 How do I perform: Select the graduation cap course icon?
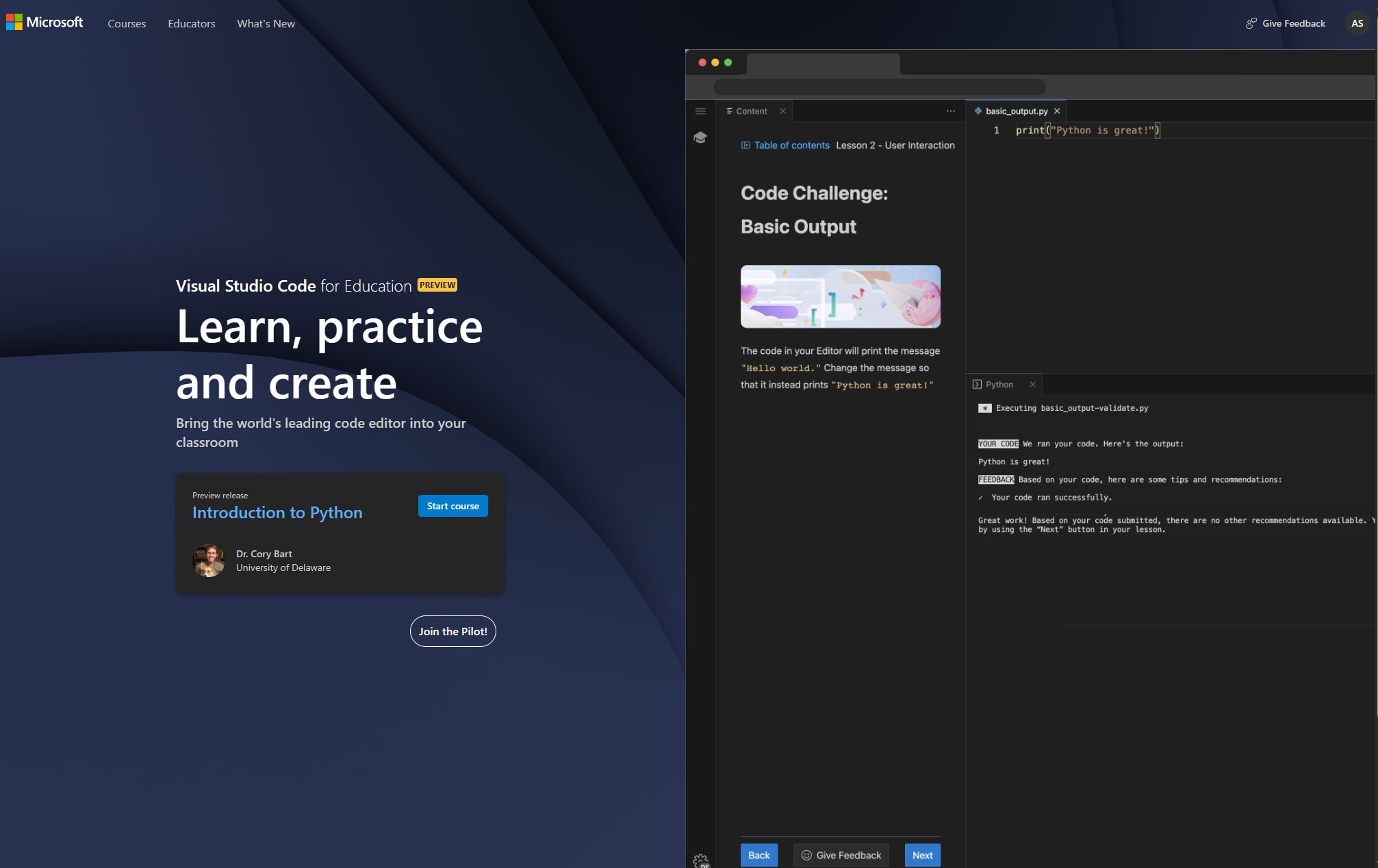point(700,137)
